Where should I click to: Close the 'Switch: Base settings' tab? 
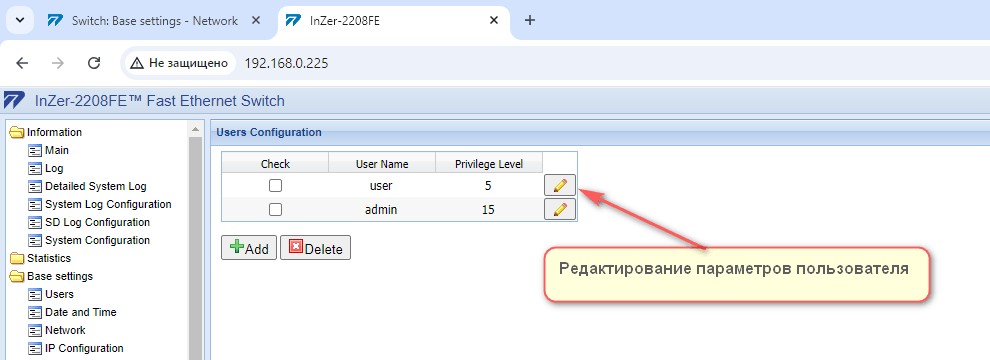click(256, 20)
